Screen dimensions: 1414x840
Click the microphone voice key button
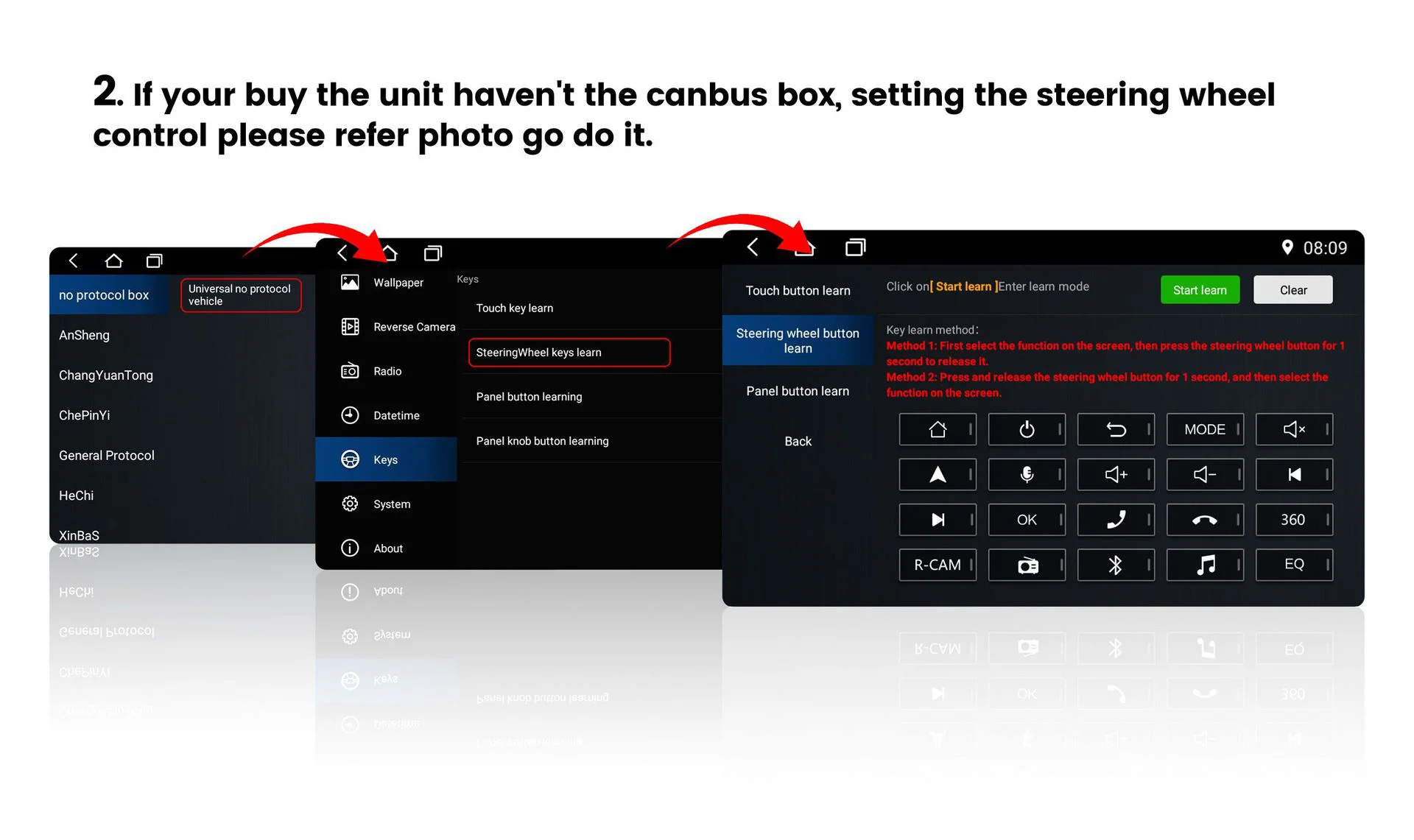1027,475
